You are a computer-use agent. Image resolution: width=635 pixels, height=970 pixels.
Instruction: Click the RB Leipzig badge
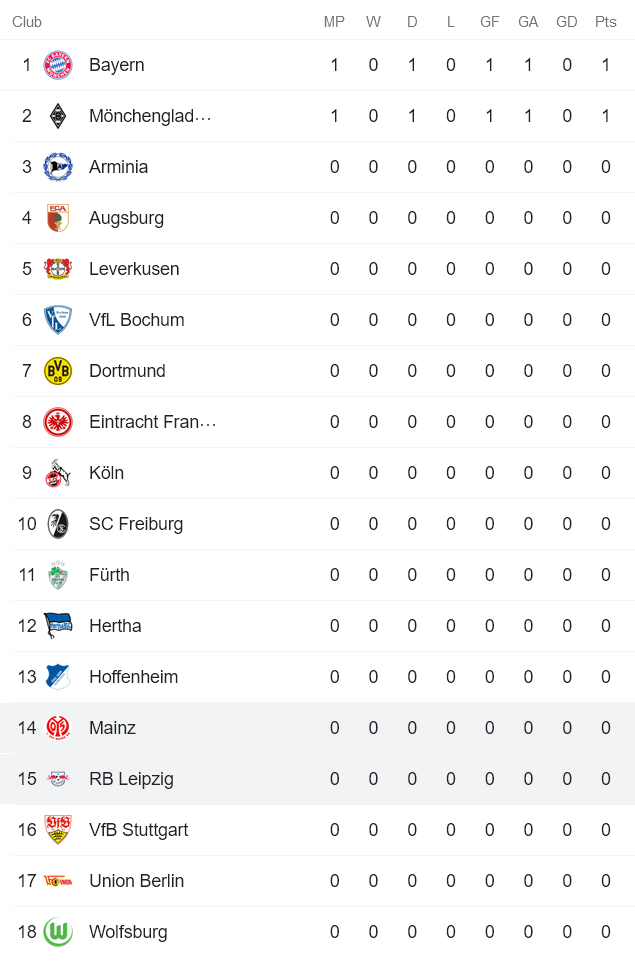(x=58, y=779)
